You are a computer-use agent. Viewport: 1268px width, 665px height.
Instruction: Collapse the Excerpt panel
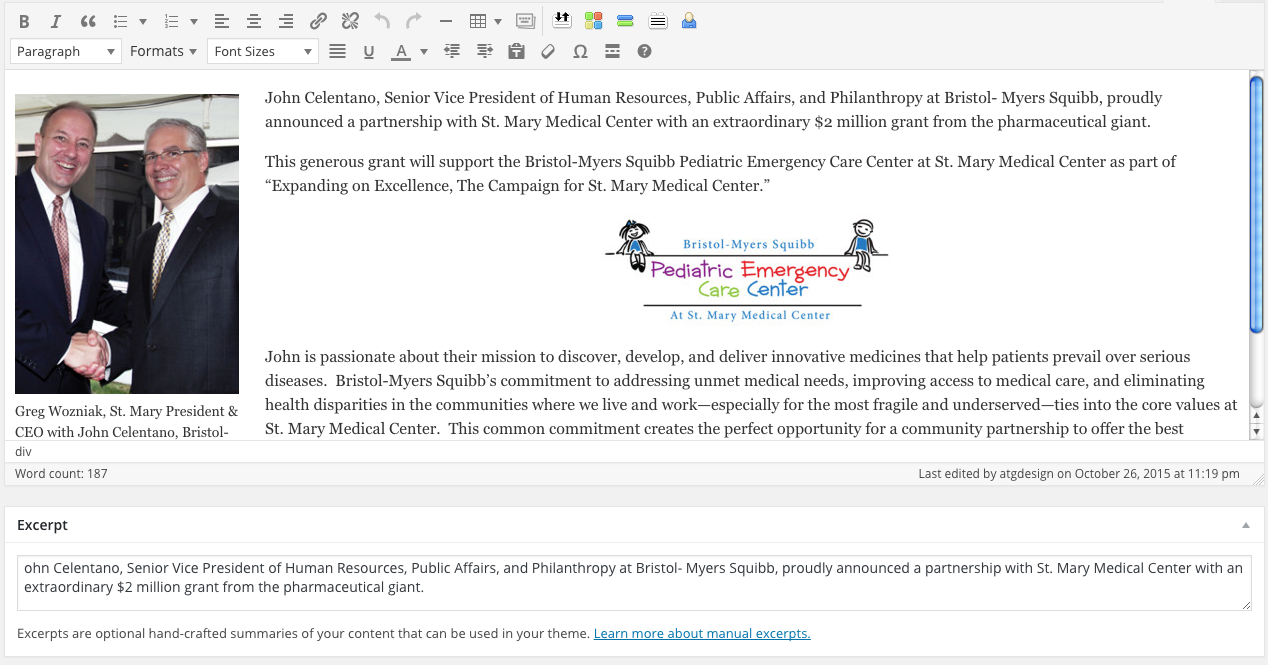1245,525
